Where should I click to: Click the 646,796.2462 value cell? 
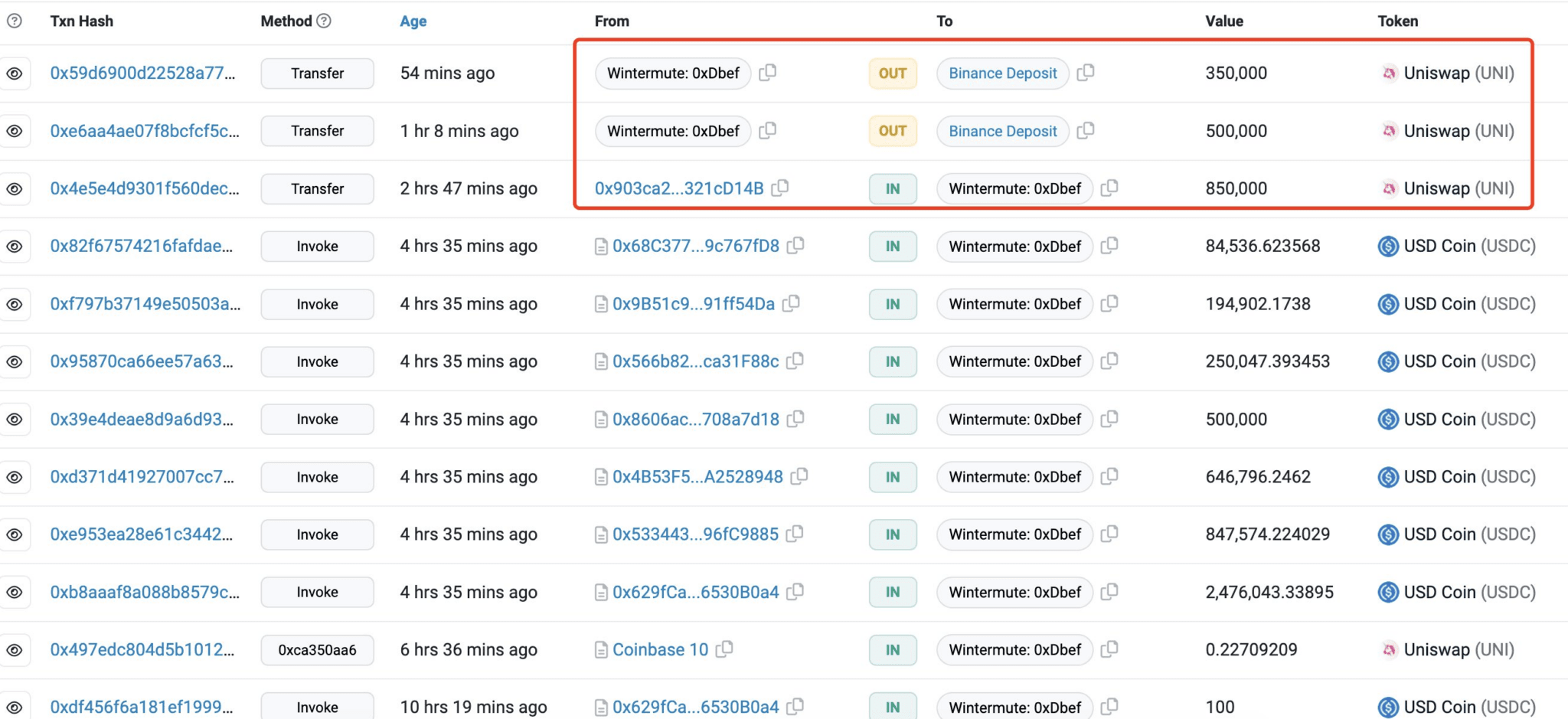click(x=1258, y=477)
